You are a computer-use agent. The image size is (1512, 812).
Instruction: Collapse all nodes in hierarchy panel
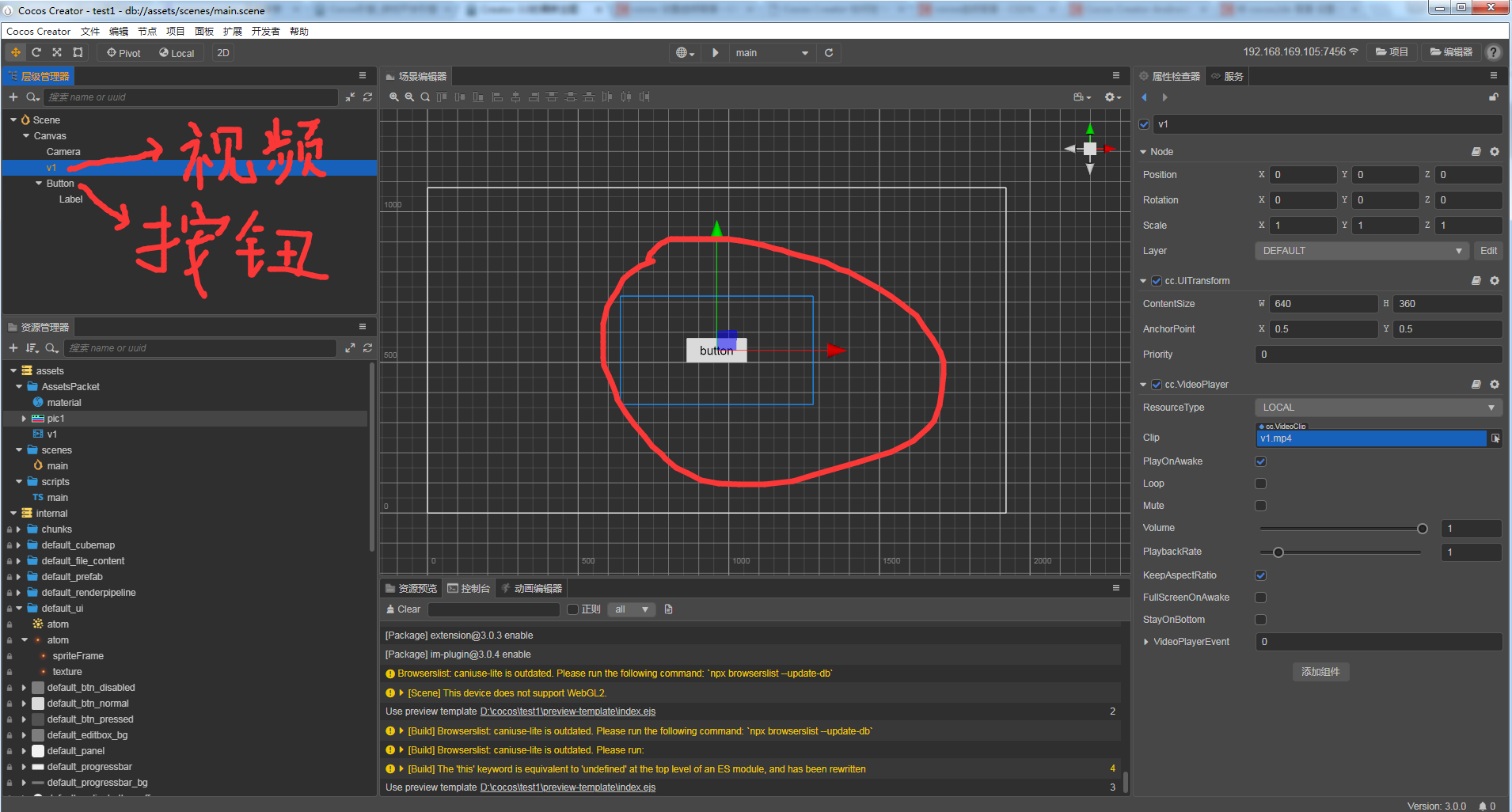click(x=350, y=97)
